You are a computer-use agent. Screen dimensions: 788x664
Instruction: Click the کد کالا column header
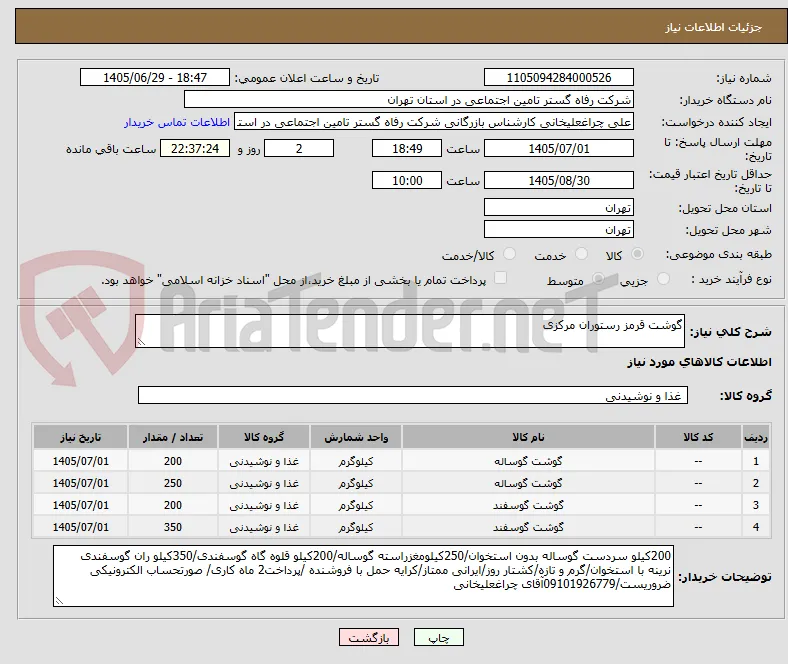[x=698, y=437]
